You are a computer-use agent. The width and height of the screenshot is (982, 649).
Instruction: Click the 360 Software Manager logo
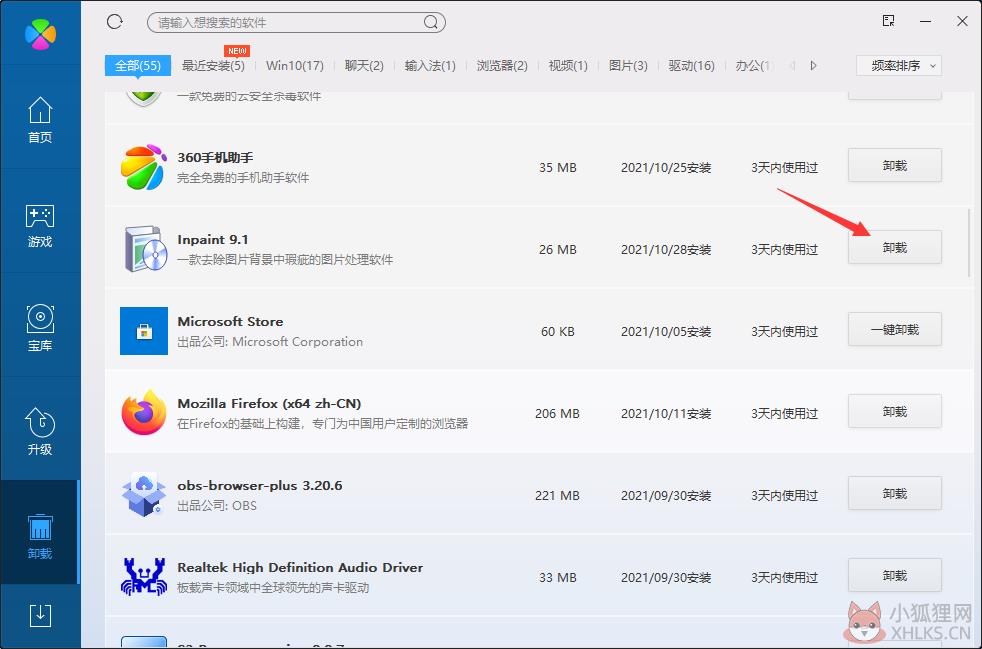[40, 34]
